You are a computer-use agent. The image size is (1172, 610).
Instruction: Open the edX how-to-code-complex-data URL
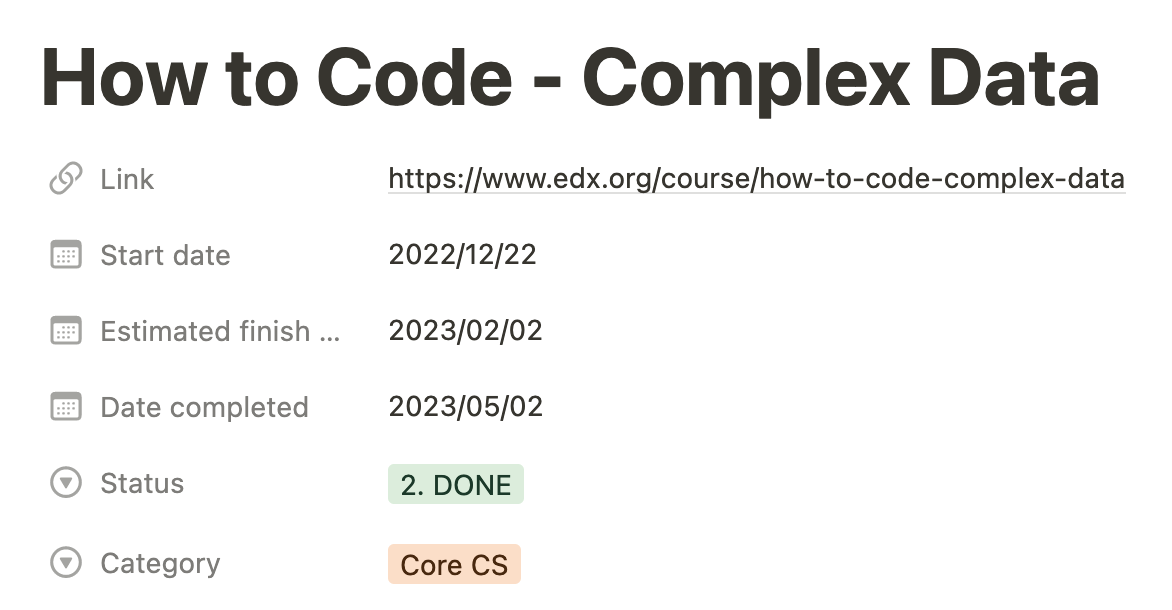[x=756, y=179]
